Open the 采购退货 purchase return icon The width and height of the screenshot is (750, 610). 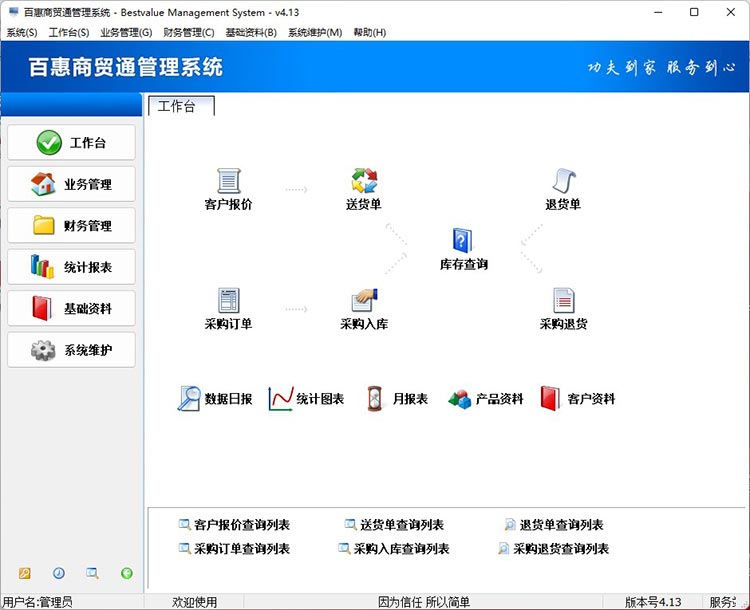pyautogui.click(x=563, y=300)
